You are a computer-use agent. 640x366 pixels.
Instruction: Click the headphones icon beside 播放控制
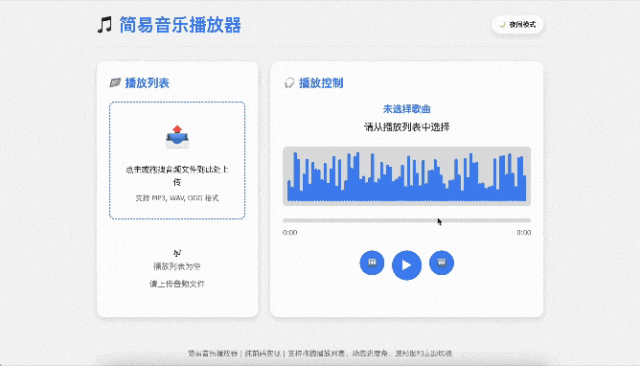click(289, 83)
